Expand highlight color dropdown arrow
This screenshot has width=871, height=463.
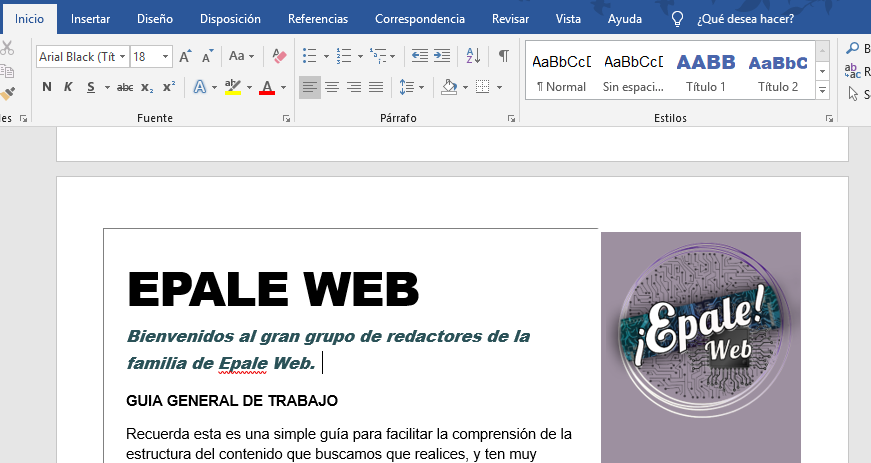[249, 88]
